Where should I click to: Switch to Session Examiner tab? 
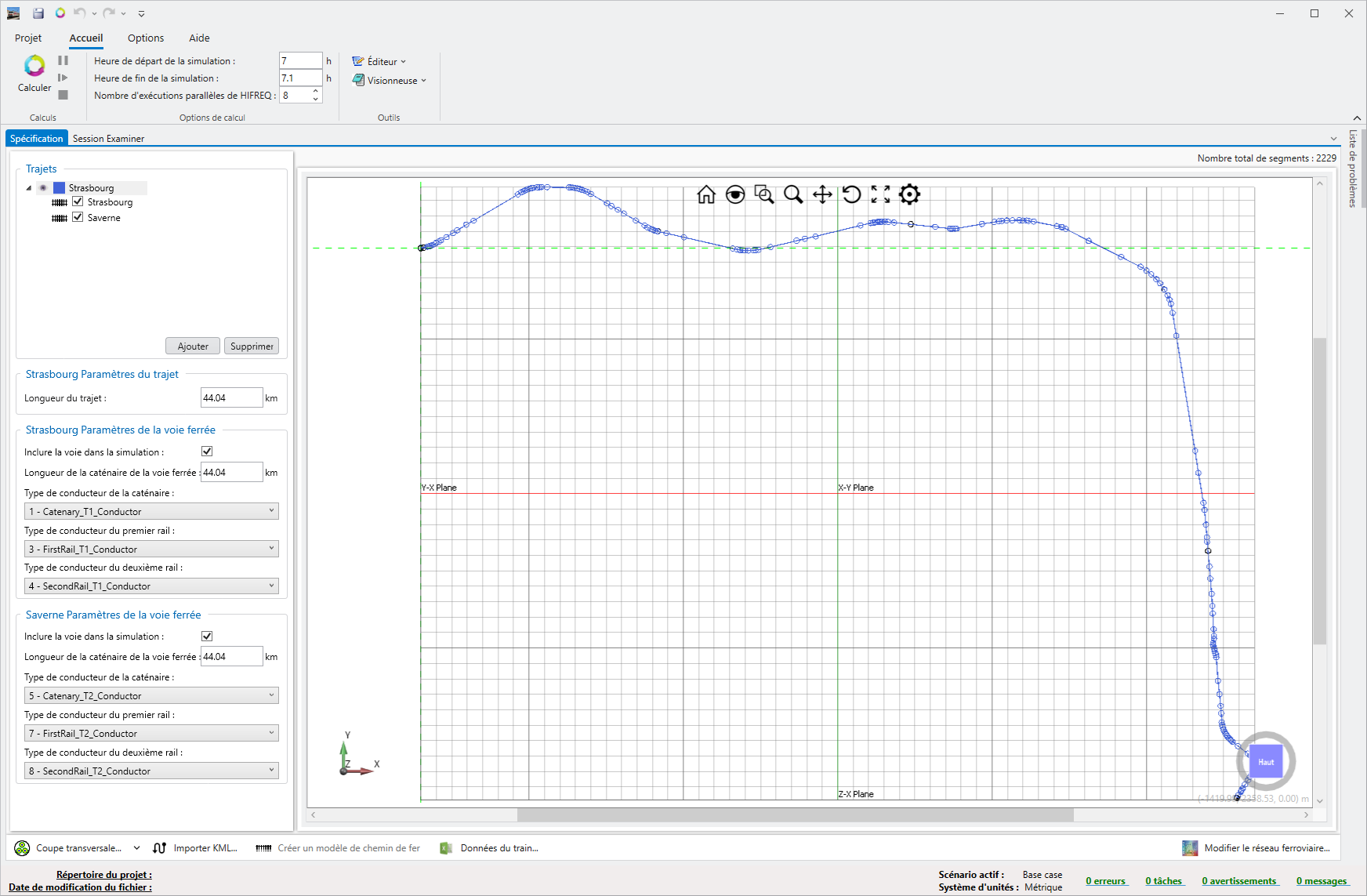108,139
